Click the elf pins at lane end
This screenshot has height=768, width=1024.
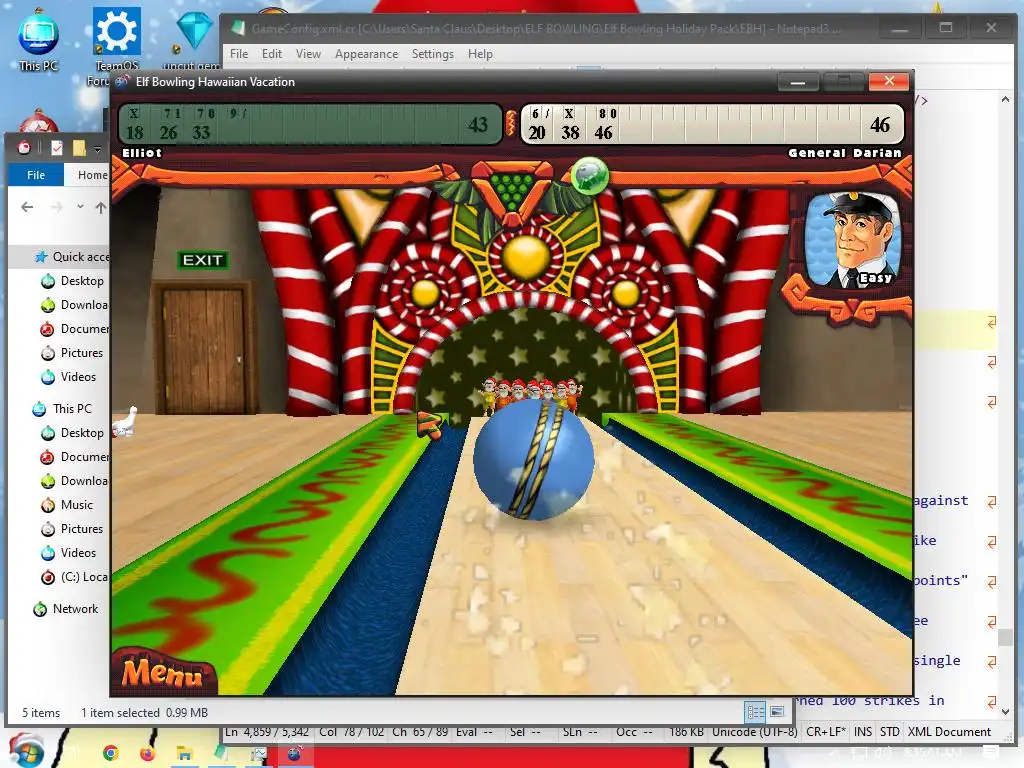531,395
